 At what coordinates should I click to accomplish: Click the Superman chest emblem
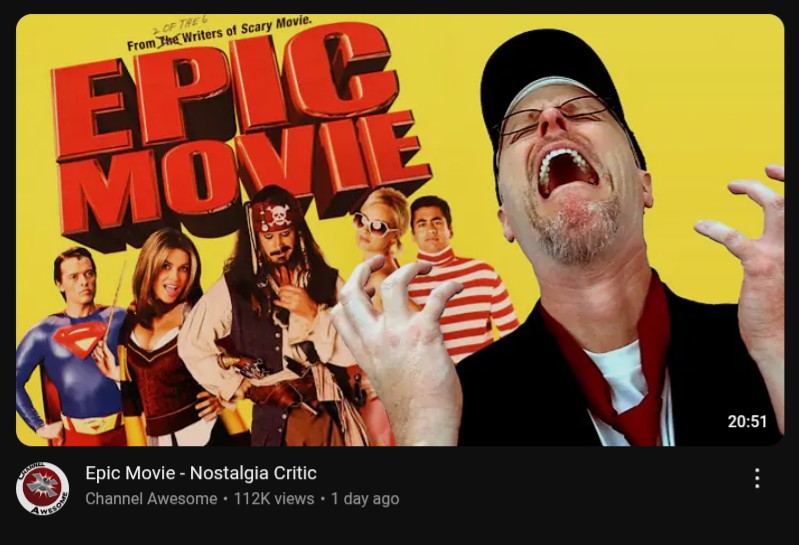pyautogui.click(x=81, y=339)
